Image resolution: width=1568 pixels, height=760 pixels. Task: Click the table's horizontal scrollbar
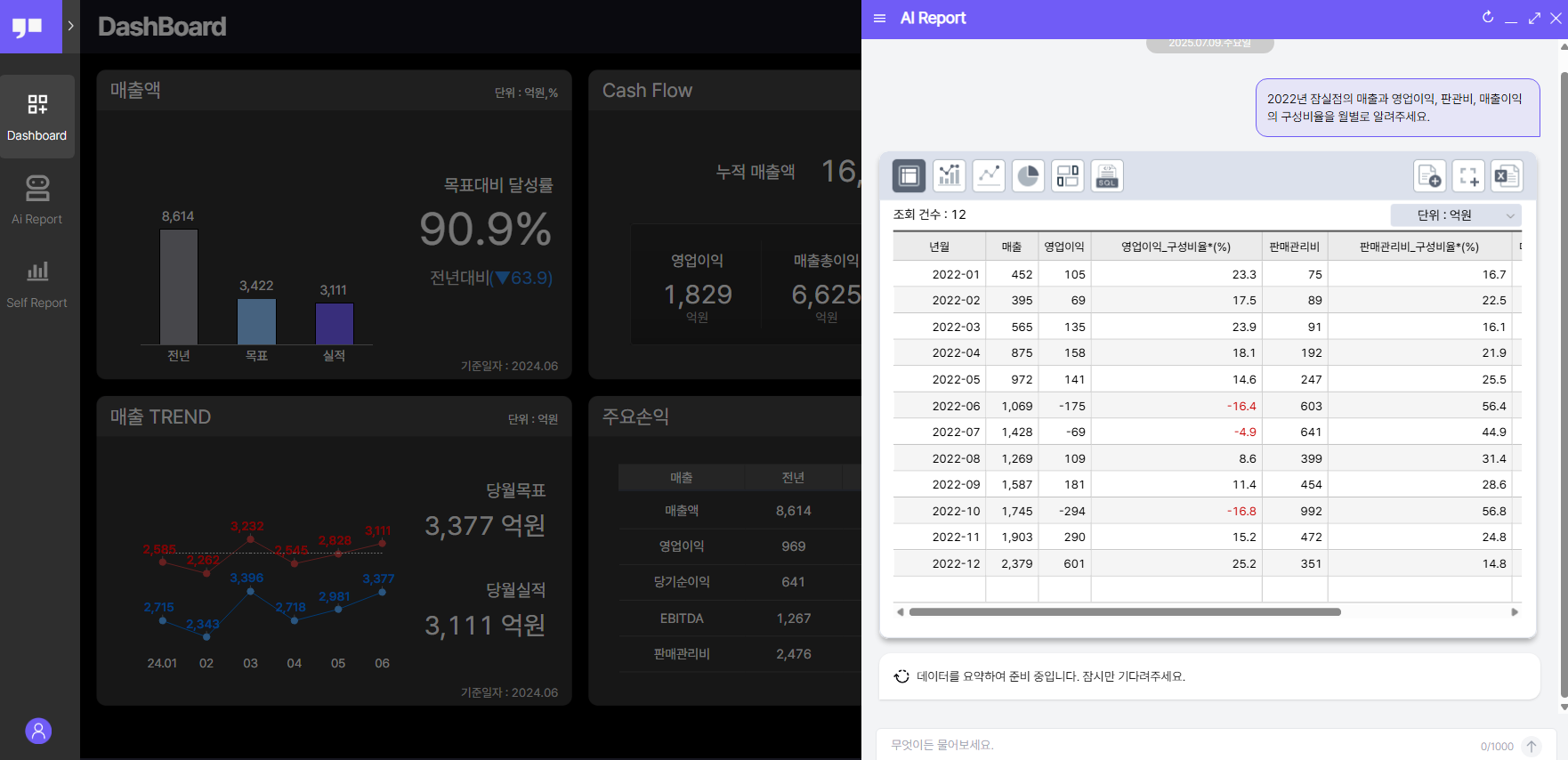pos(1124,612)
